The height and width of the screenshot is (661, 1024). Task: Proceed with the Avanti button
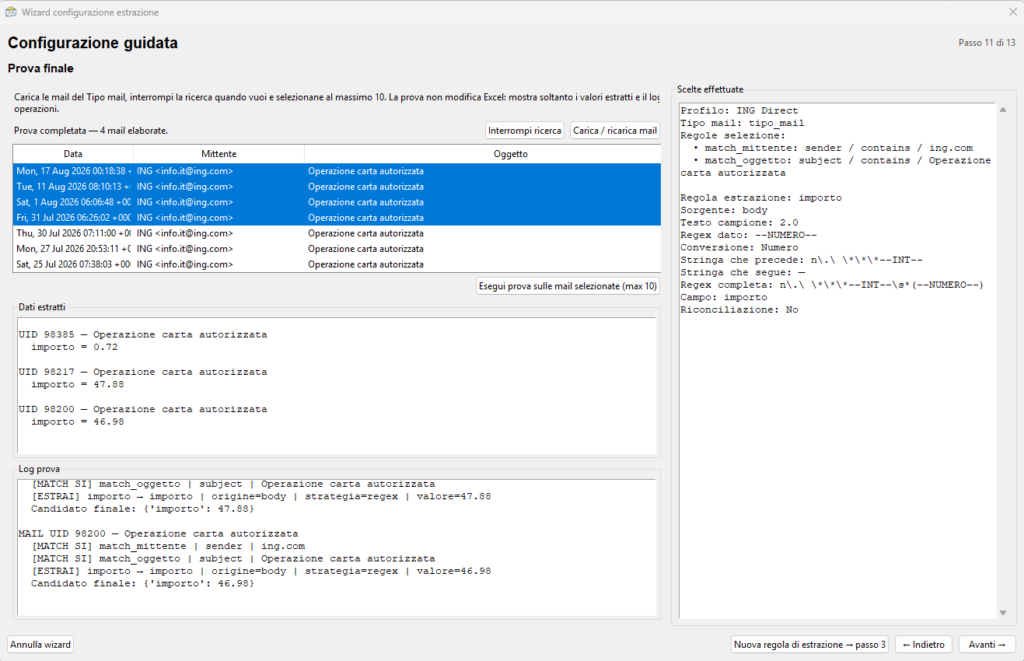click(987, 645)
